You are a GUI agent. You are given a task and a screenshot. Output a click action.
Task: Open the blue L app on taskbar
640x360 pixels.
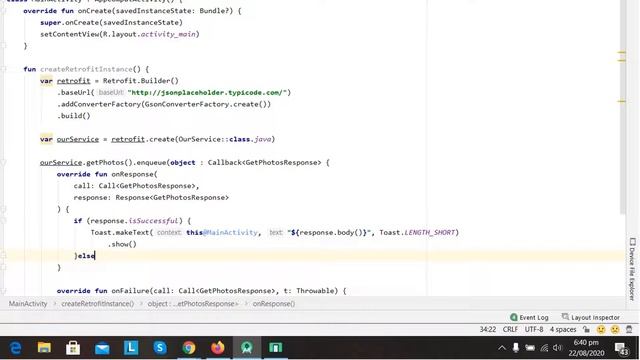pos(131,348)
